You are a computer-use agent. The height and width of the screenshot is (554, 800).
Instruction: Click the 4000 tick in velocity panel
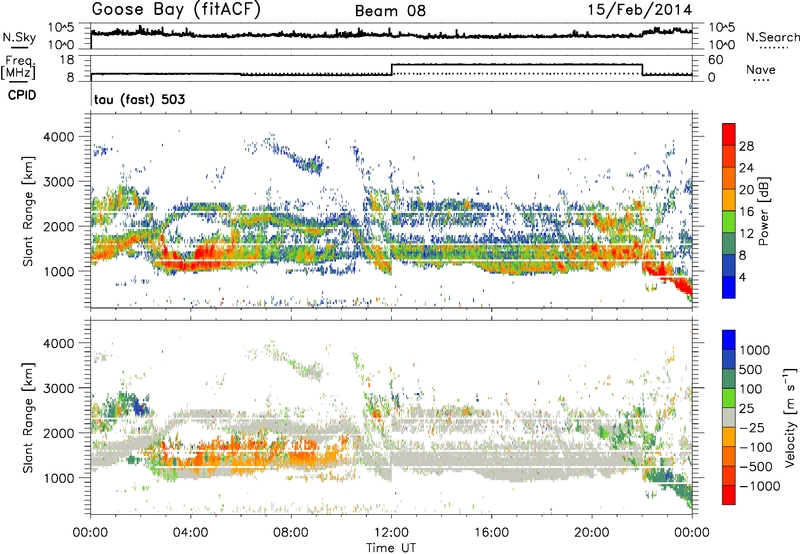coord(60,343)
